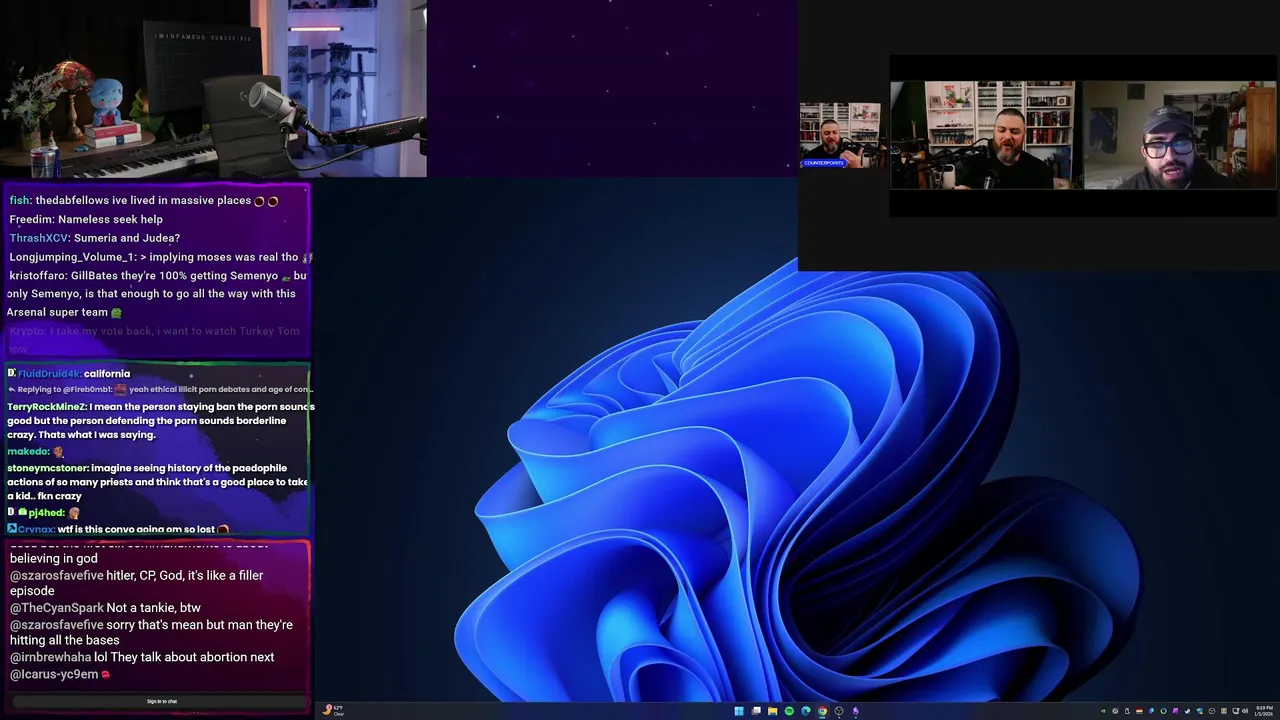Open the NVIDIA tray icon
1280x720 pixels.
(1103, 711)
